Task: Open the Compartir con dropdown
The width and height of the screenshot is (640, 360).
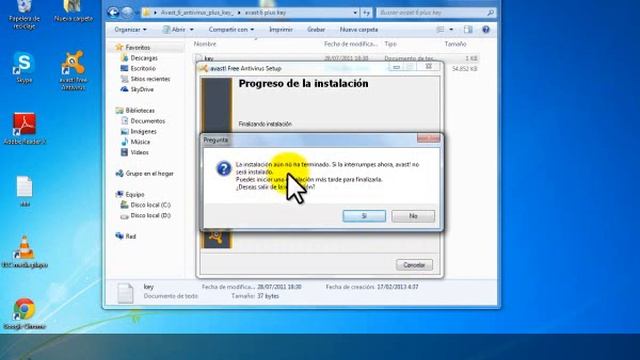Action: point(231,29)
